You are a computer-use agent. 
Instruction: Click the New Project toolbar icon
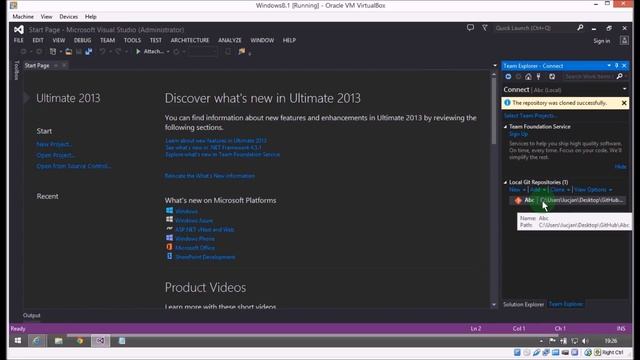(x=53, y=51)
